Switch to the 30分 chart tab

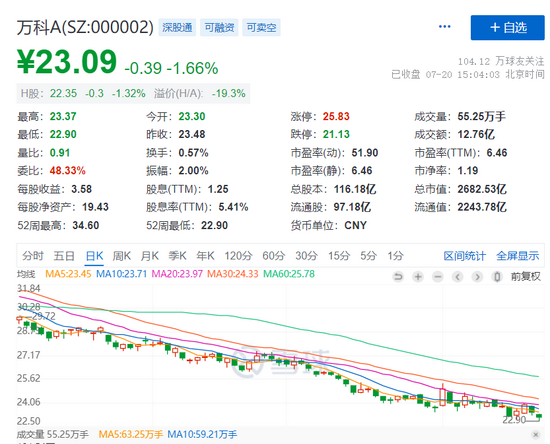(306, 256)
